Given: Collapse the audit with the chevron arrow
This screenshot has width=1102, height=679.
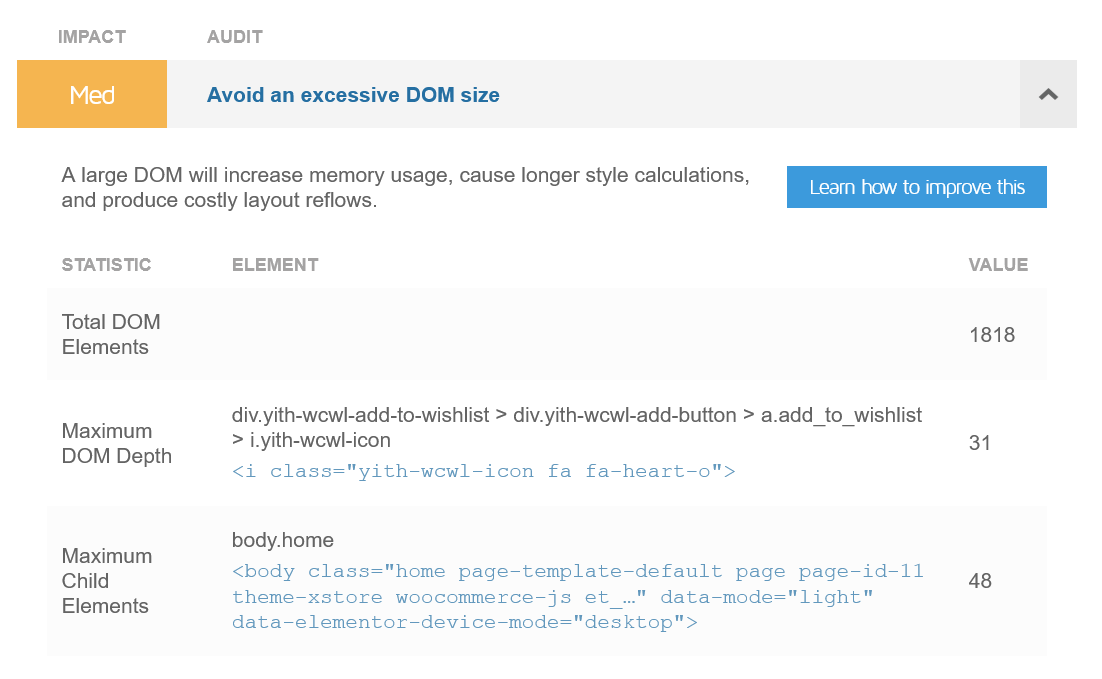Looking at the screenshot, I should click(x=1048, y=94).
